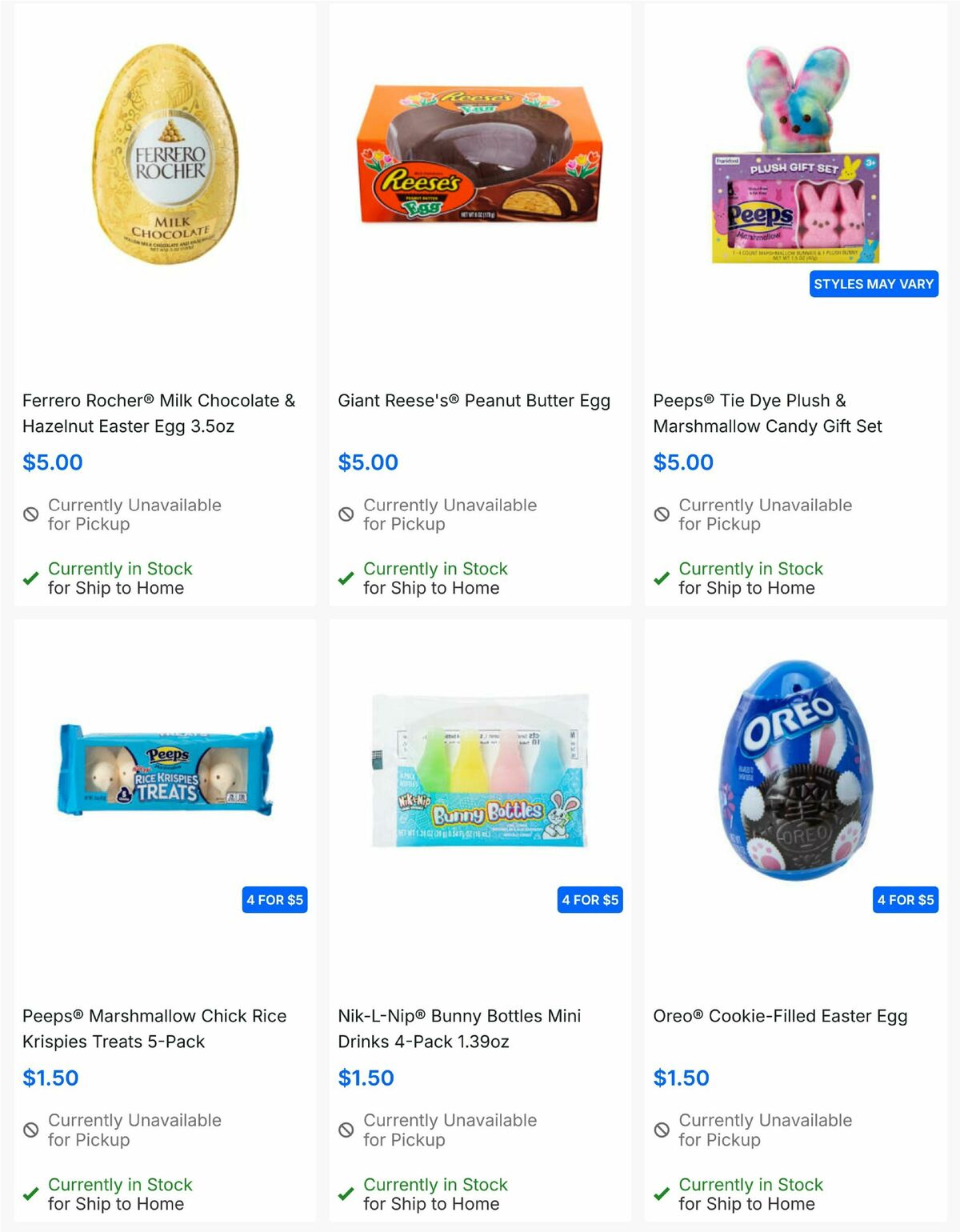960x1232 pixels.
Task: Click the $1.50 price on Oreo Cookie-Filled Easter Egg
Action: 680,1077
